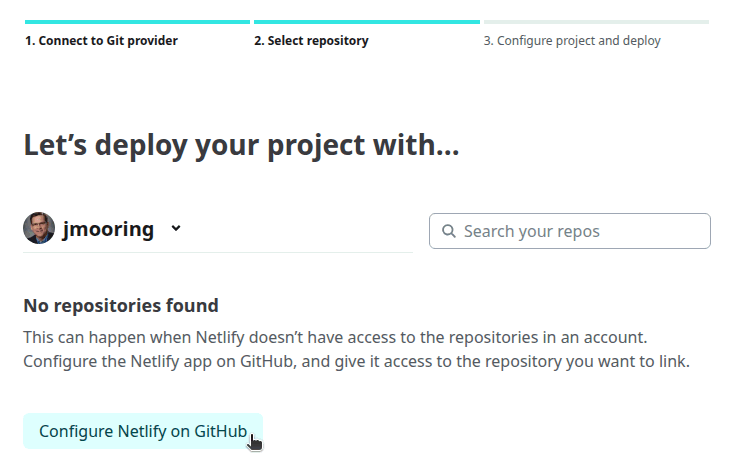Click the number 1. in the first step

[30, 41]
